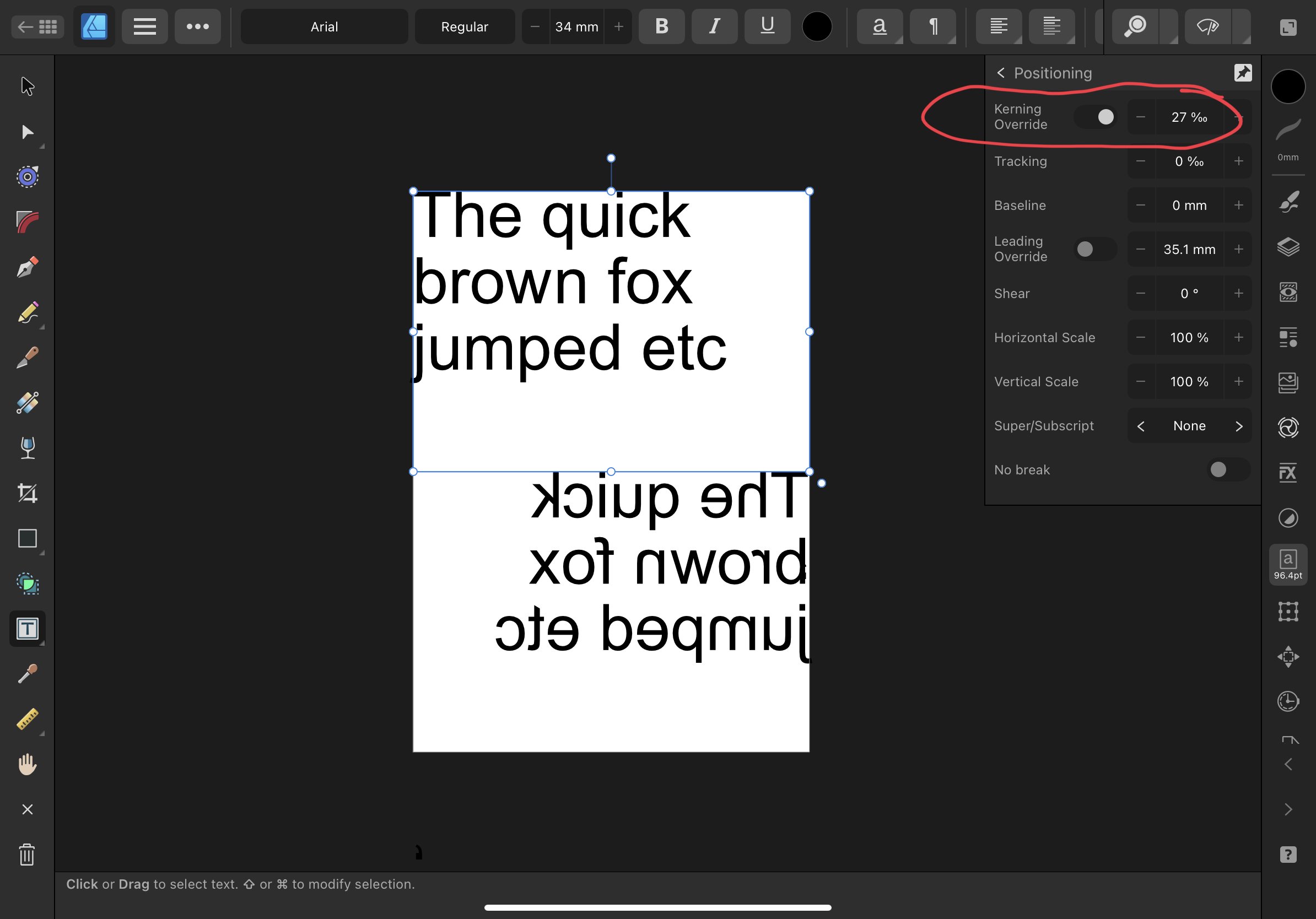Turn on the No break switch
Image resolution: width=1316 pixels, height=919 pixels.
(1227, 470)
